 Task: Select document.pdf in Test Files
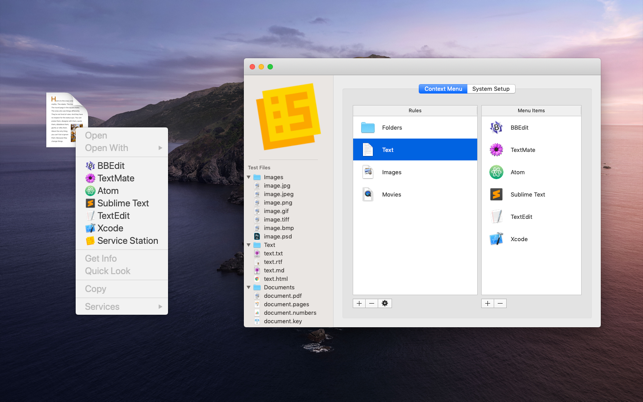point(283,296)
